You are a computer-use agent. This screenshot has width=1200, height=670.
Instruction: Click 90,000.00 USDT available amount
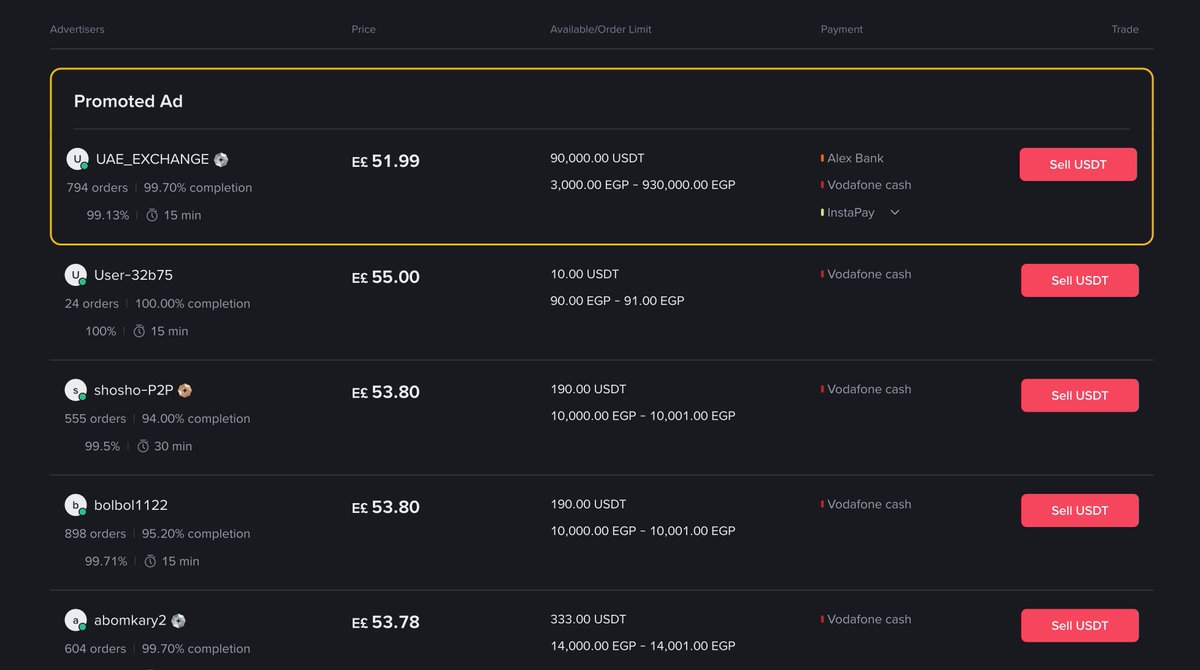point(598,158)
